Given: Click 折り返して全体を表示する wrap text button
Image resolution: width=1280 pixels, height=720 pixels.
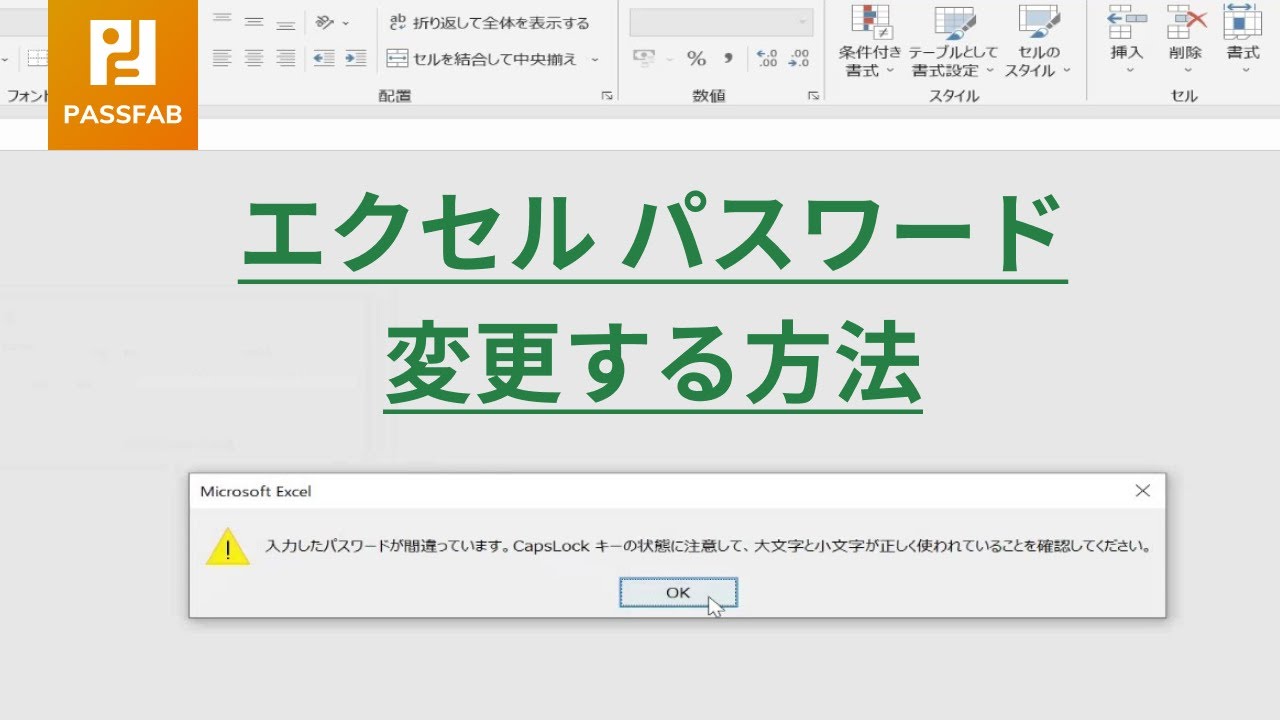Looking at the screenshot, I should 488,22.
